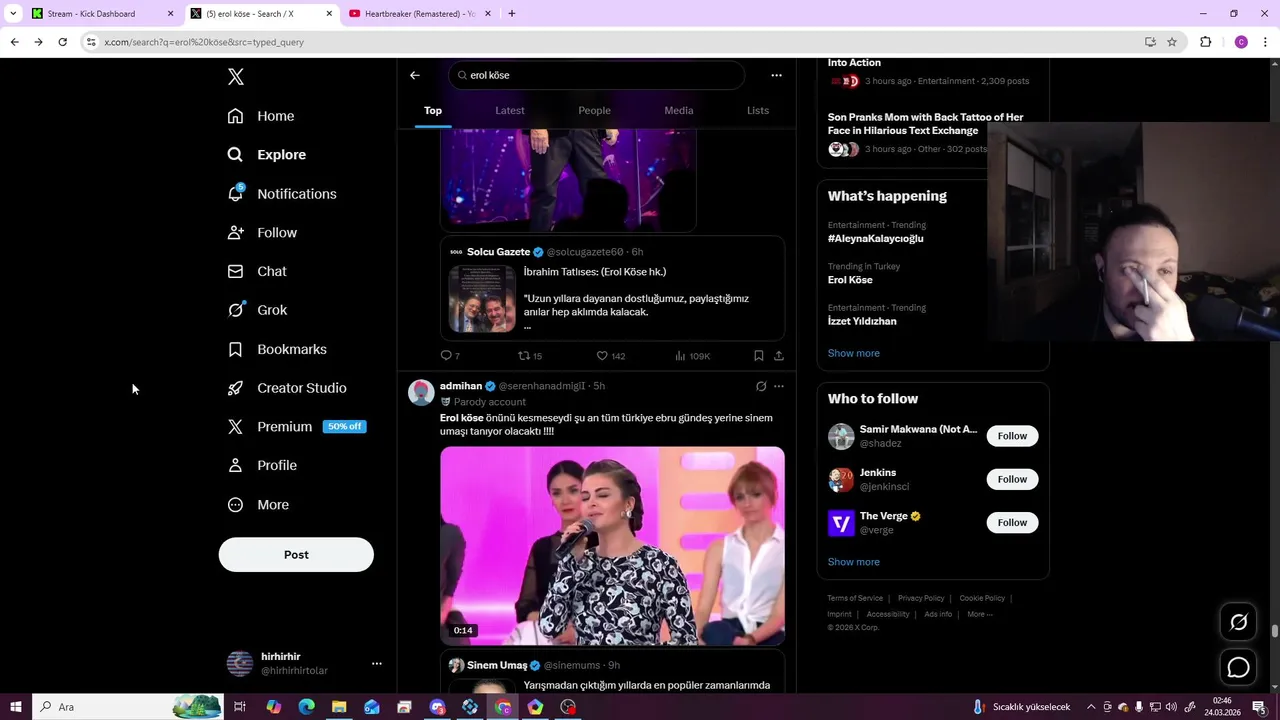Open search settings three-dot menu
This screenshot has width=1280, height=720.
[x=776, y=75]
